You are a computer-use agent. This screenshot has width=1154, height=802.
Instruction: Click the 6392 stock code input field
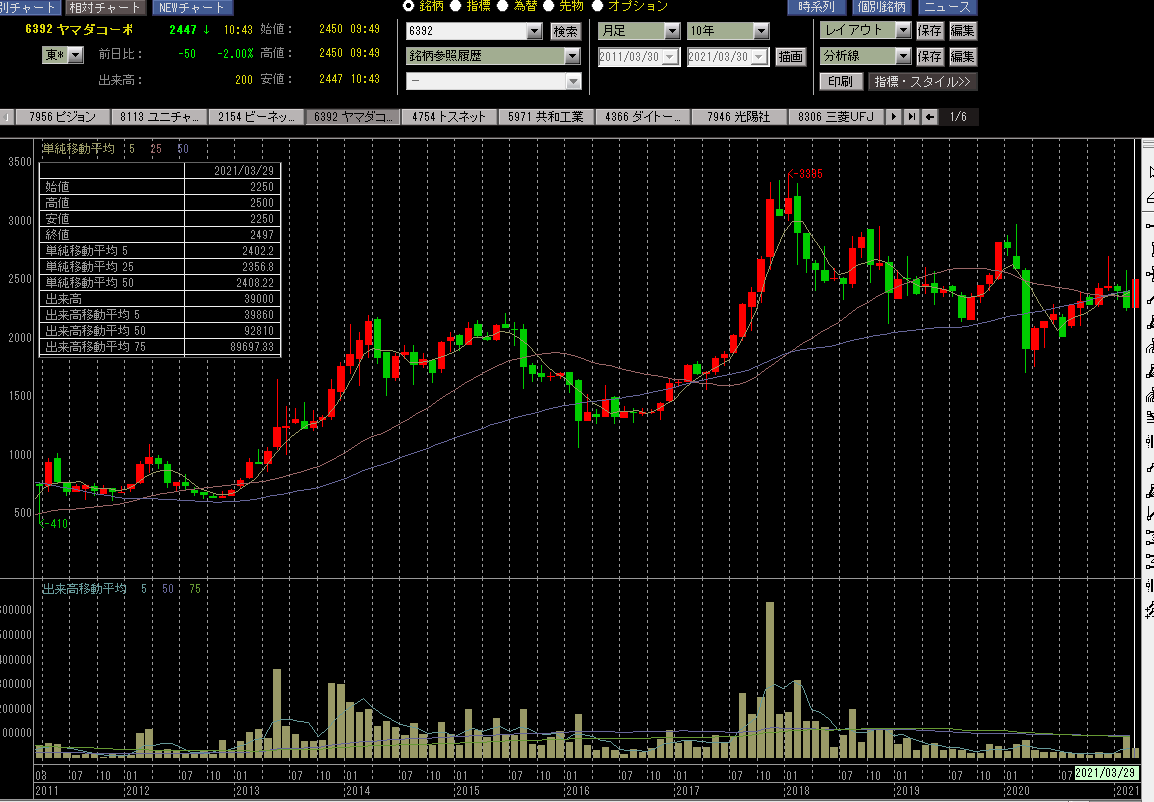(464, 31)
